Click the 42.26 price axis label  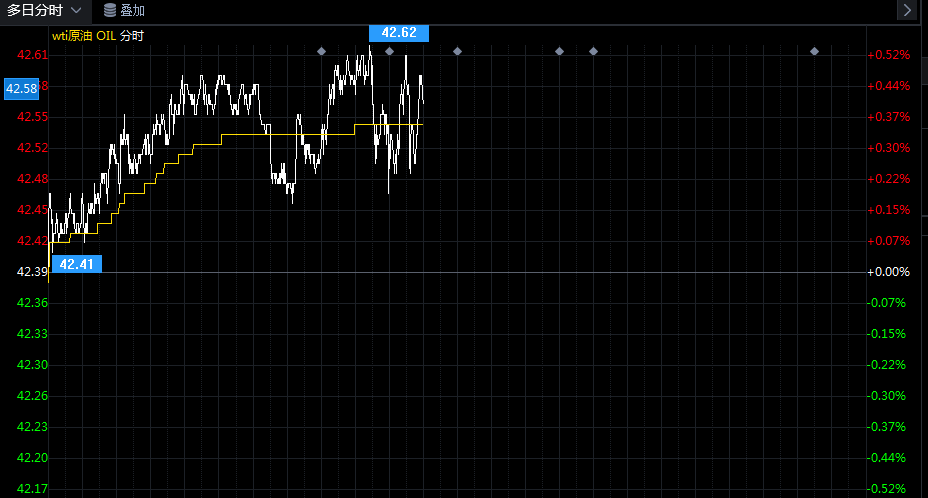pyautogui.click(x=33, y=396)
